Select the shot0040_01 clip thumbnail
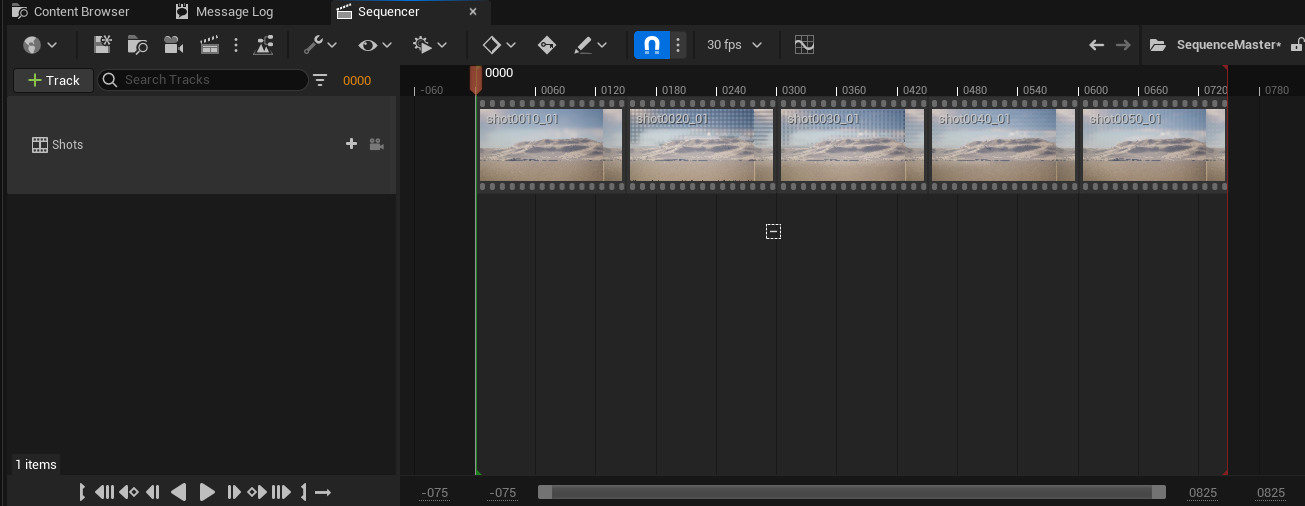The image size is (1305, 506). coord(1003,145)
